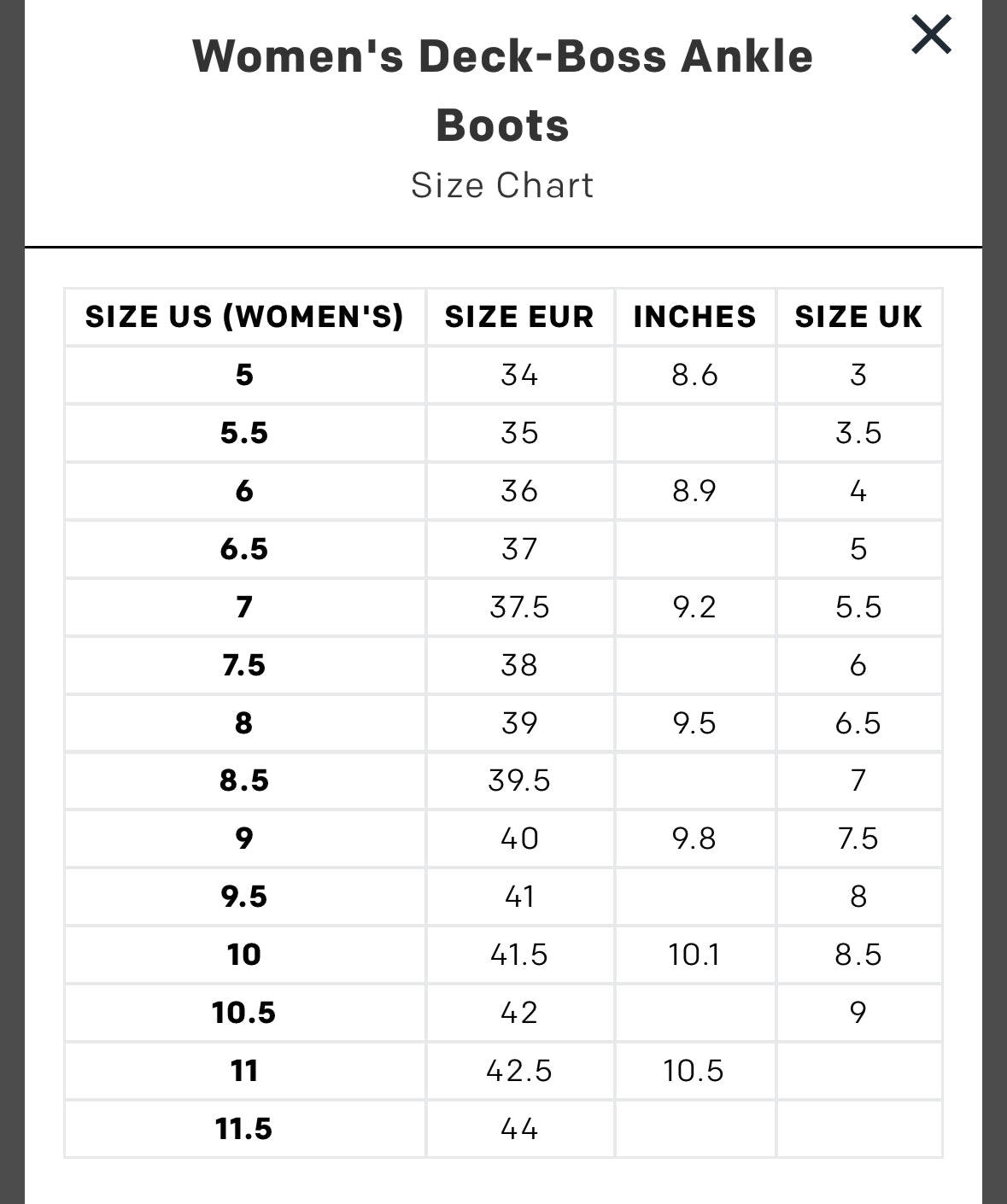The width and height of the screenshot is (1007, 1204).
Task: Click EUR size 37.5 cell
Action: [x=519, y=607]
